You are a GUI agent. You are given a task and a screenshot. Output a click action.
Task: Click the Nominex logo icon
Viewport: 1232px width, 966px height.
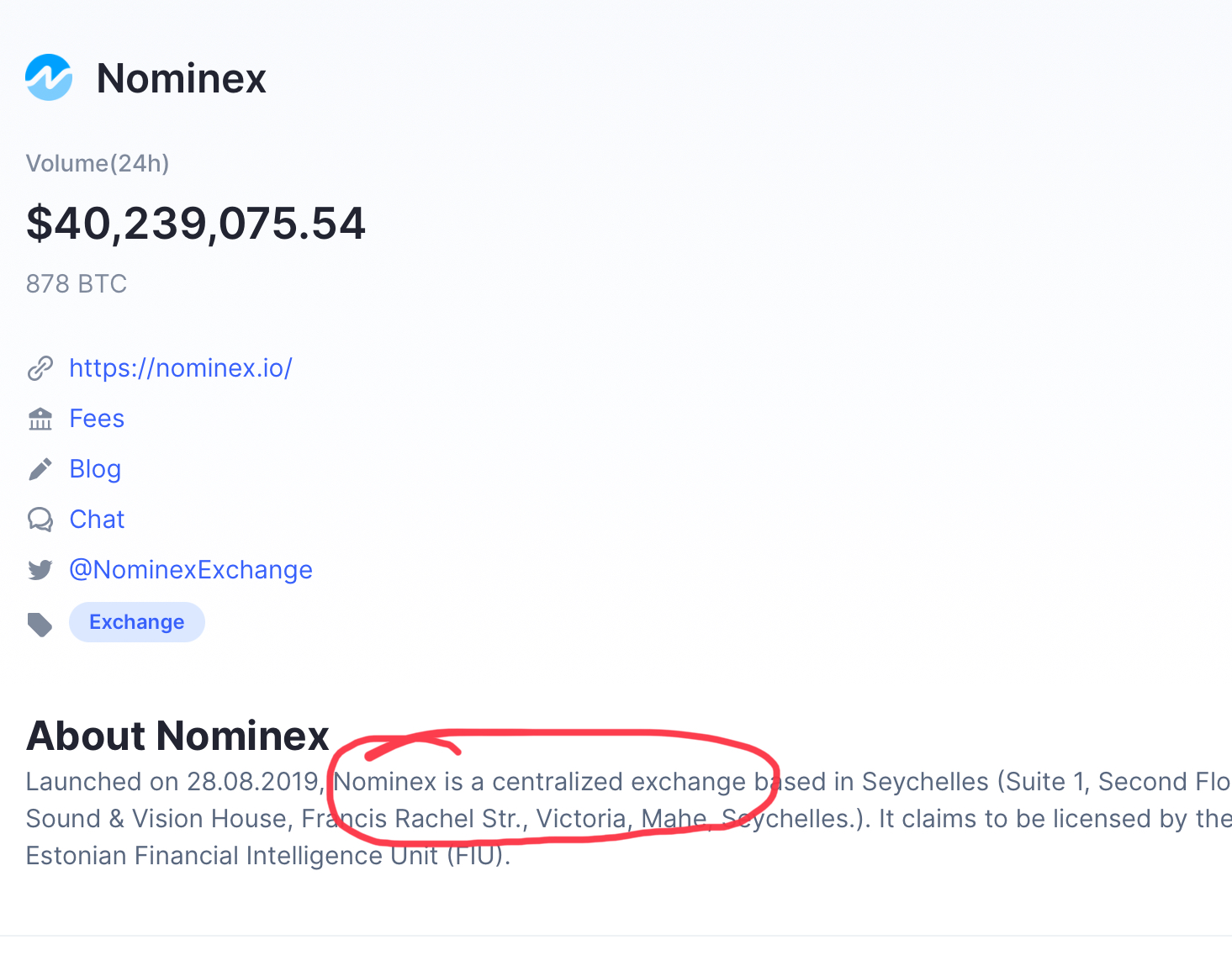pos(49,77)
